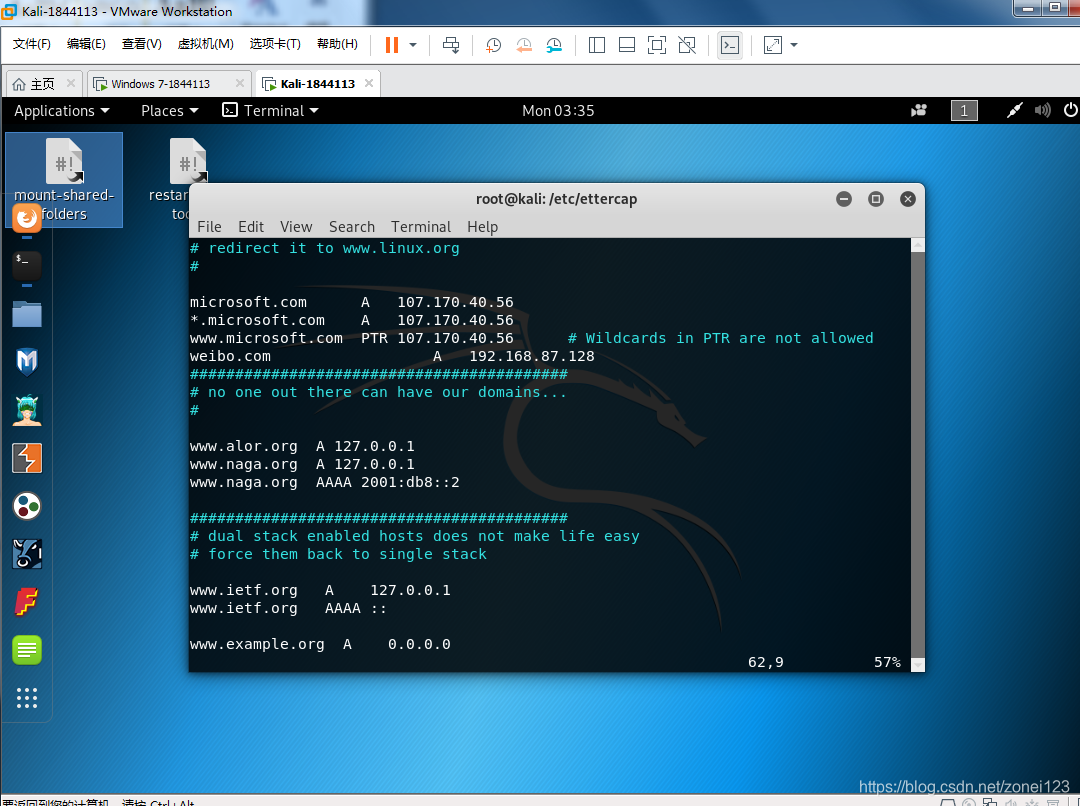Click the workspace 1 indicator

[x=964, y=110]
